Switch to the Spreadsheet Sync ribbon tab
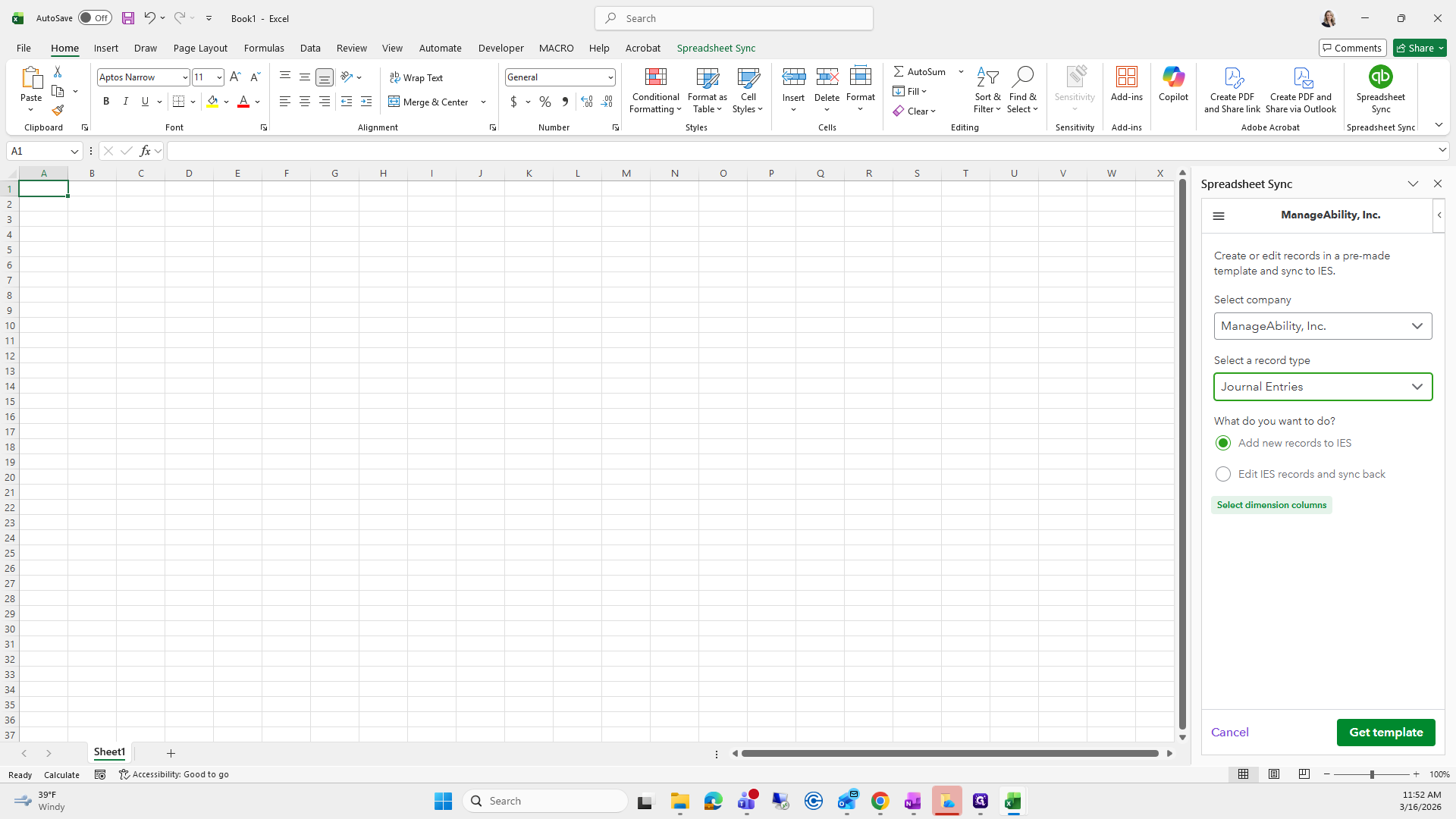 click(716, 48)
